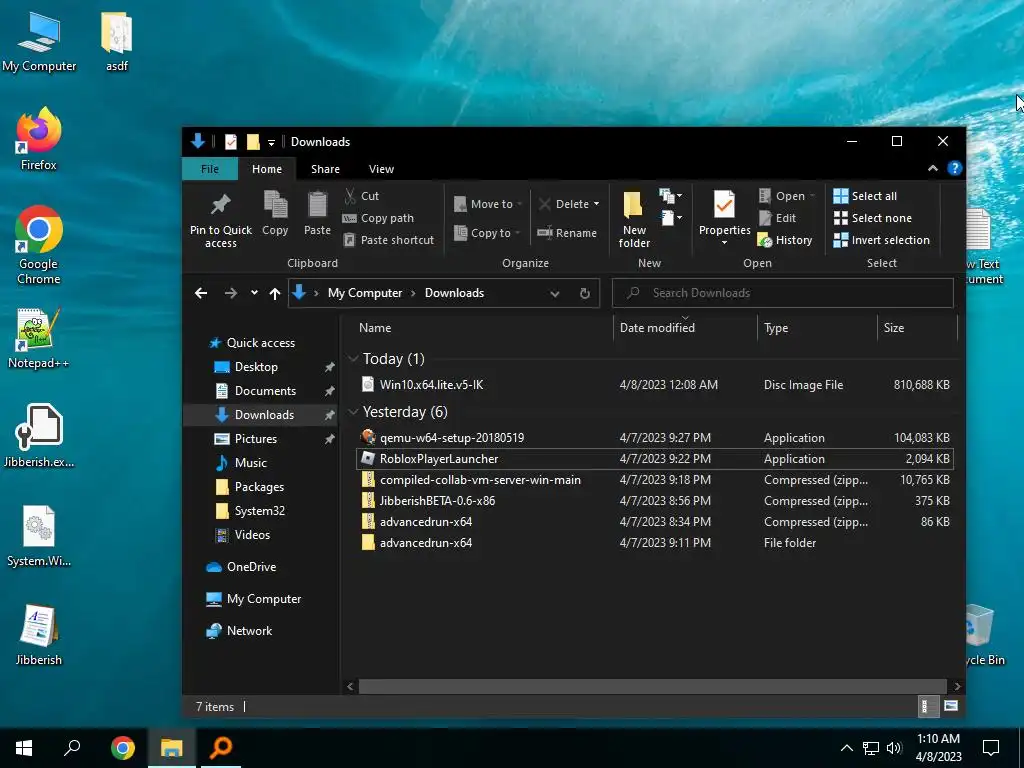The height and width of the screenshot is (768, 1024).
Task: Click the Paste ribbon button
Action: 317,214
